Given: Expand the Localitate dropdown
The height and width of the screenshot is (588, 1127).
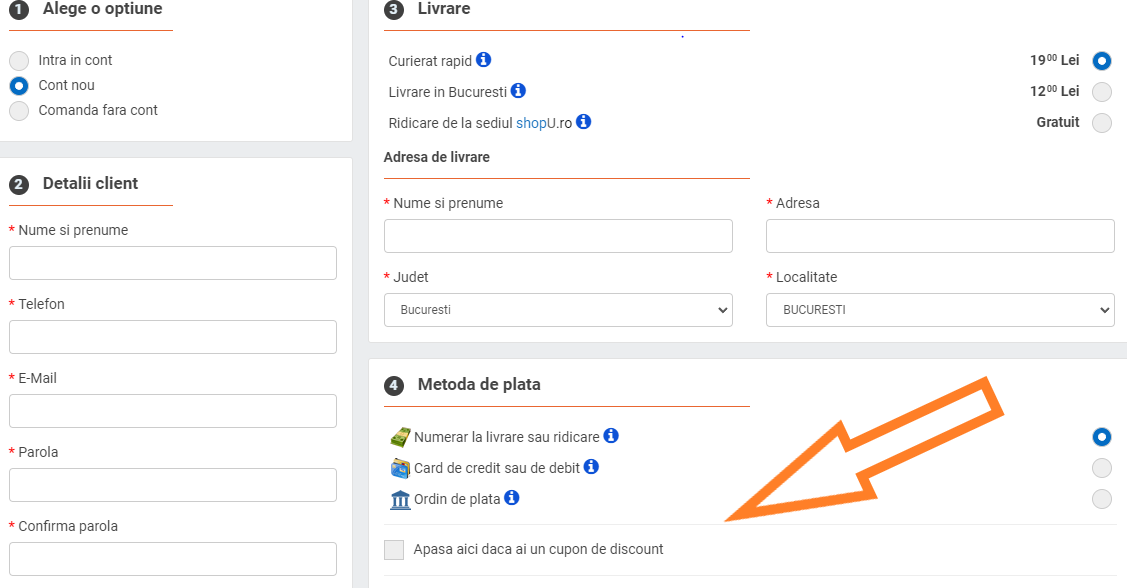Looking at the screenshot, I should 940,310.
